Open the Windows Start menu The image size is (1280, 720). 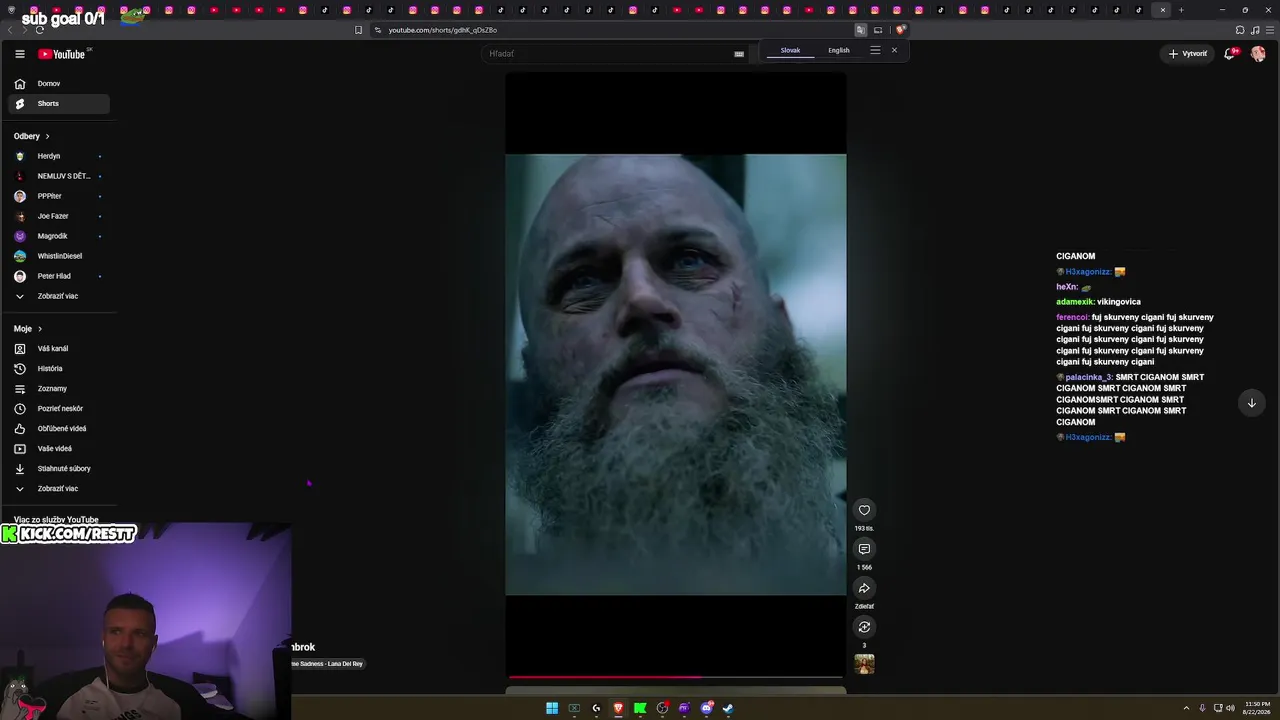click(552, 708)
